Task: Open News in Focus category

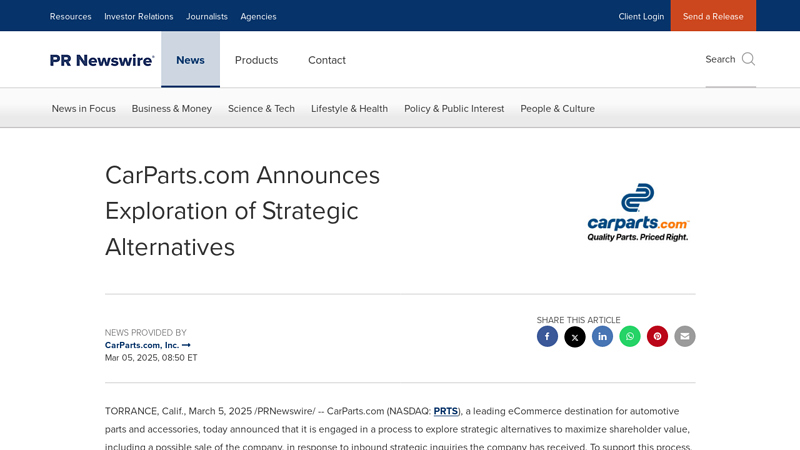Action: pyautogui.click(x=84, y=109)
